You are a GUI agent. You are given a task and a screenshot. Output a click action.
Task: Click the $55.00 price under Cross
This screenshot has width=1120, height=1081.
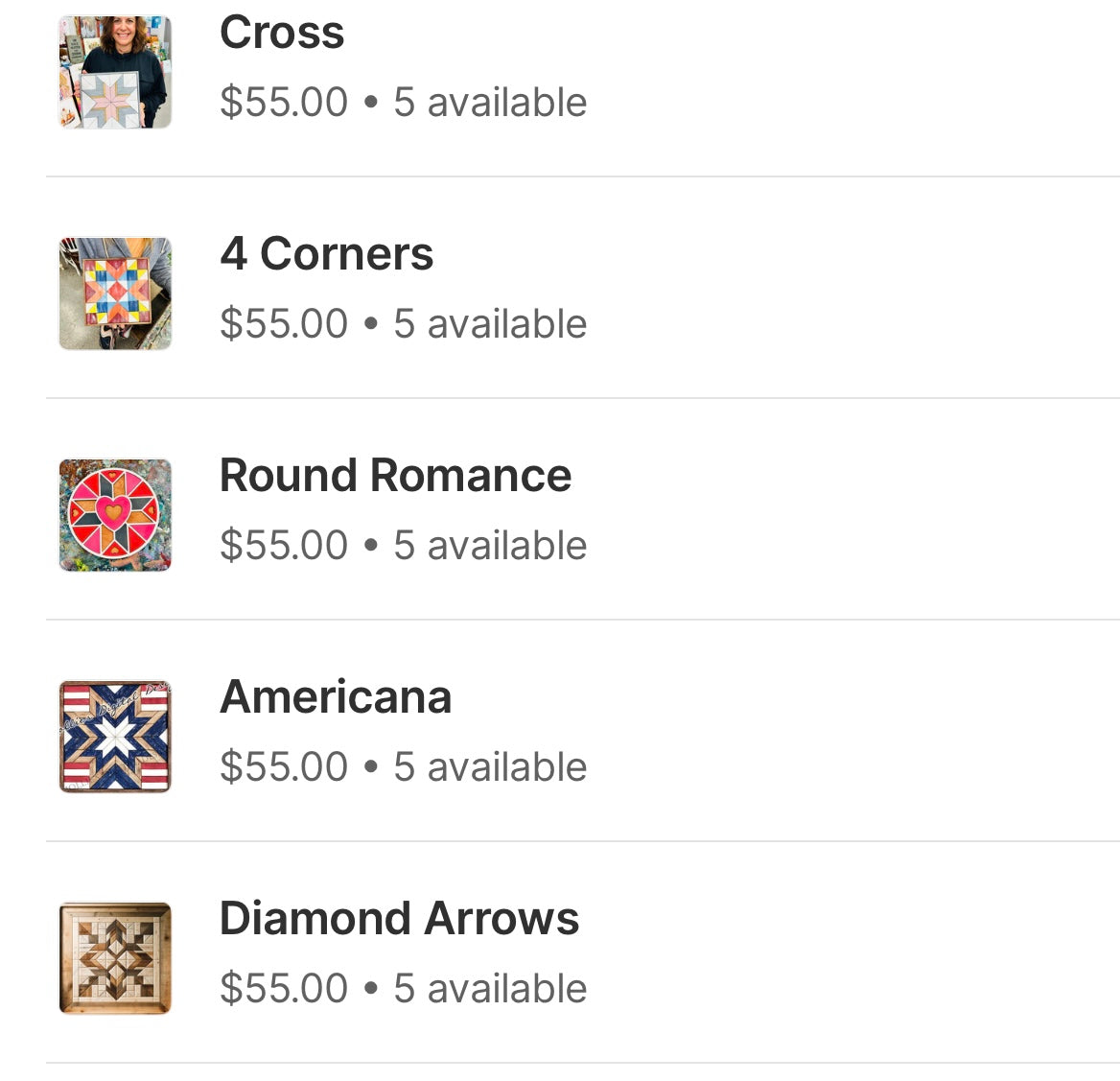284,103
